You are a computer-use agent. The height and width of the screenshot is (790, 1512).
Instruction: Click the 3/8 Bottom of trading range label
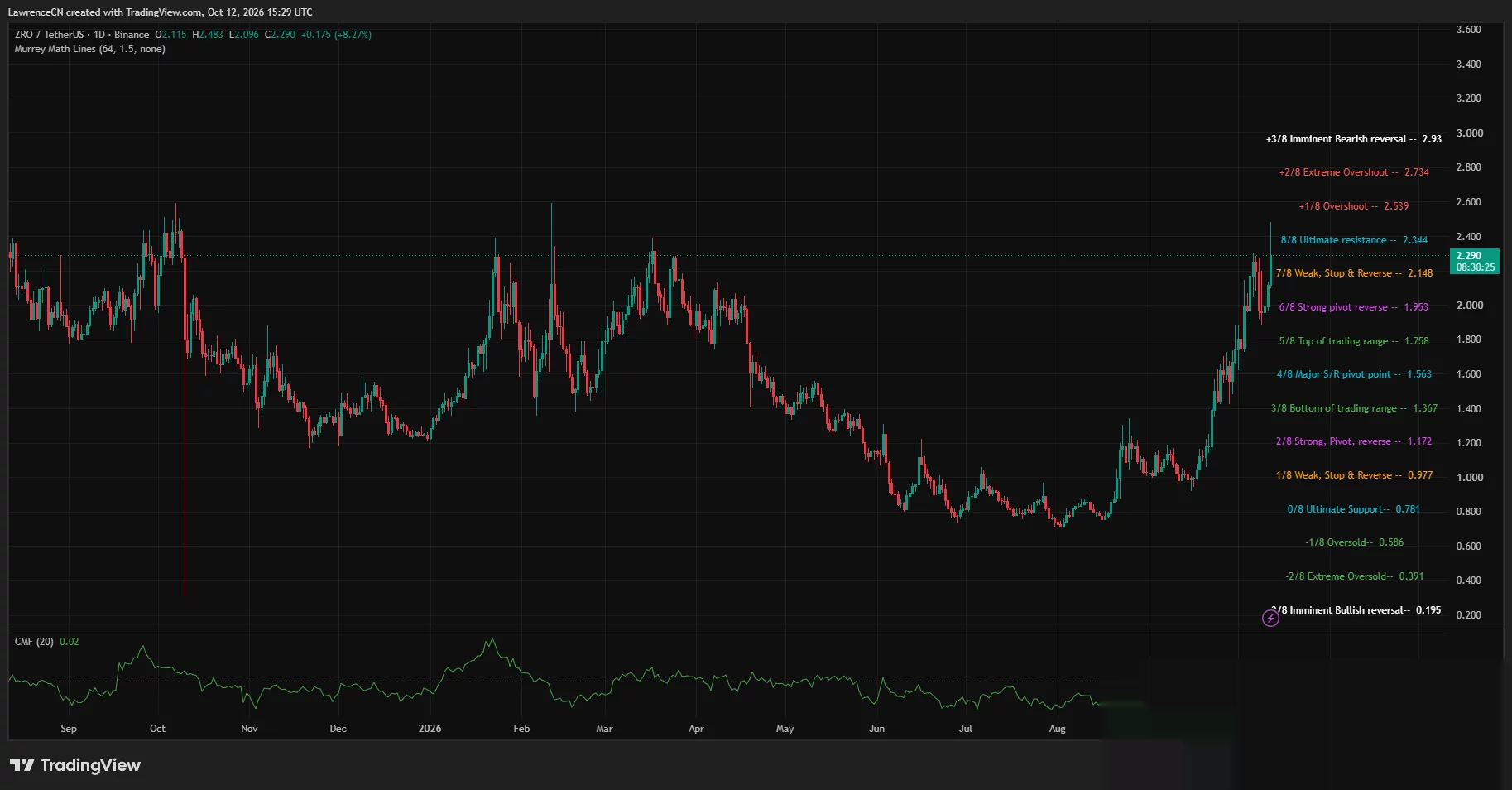(1354, 408)
